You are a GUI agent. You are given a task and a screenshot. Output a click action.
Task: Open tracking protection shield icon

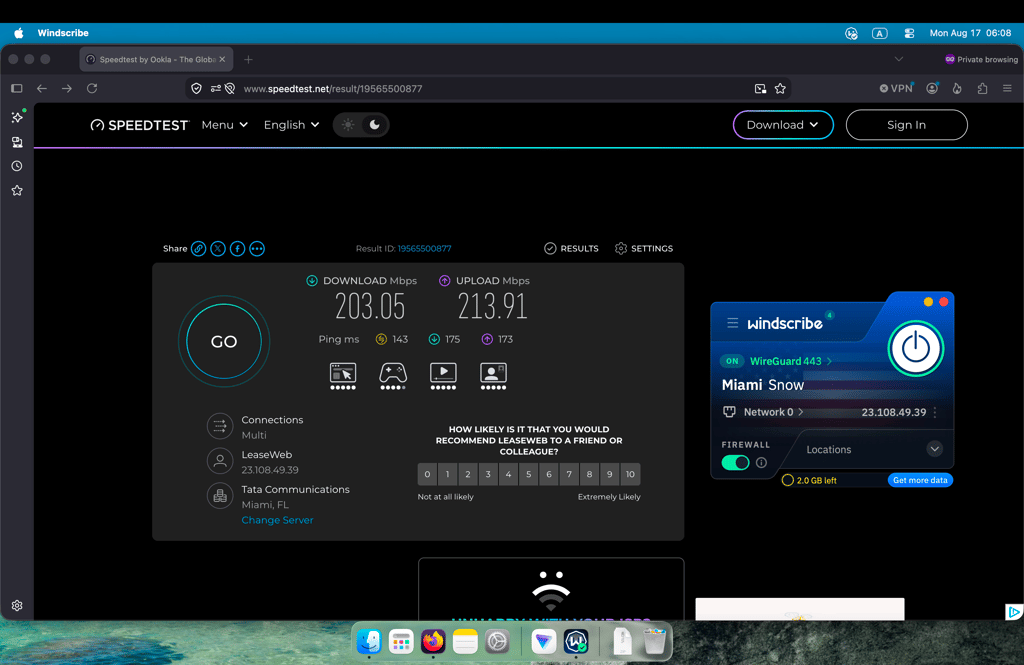pyautogui.click(x=197, y=88)
